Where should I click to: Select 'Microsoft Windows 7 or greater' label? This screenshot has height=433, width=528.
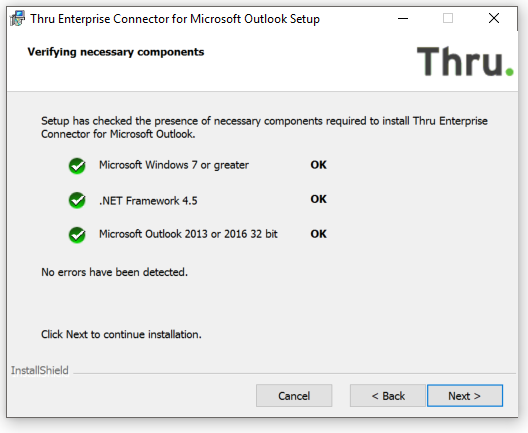click(x=174, y=165)
